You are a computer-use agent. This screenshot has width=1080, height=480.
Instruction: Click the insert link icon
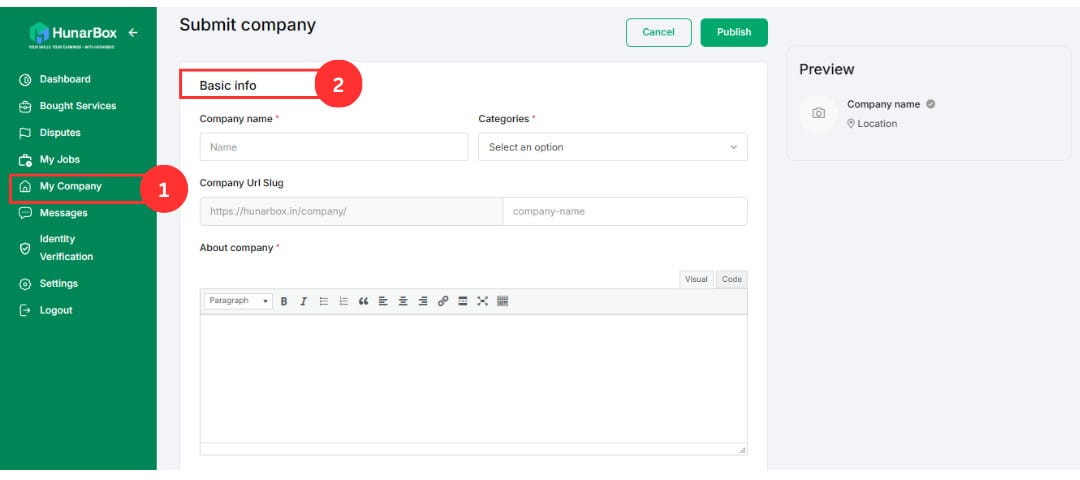click(443, 301)
